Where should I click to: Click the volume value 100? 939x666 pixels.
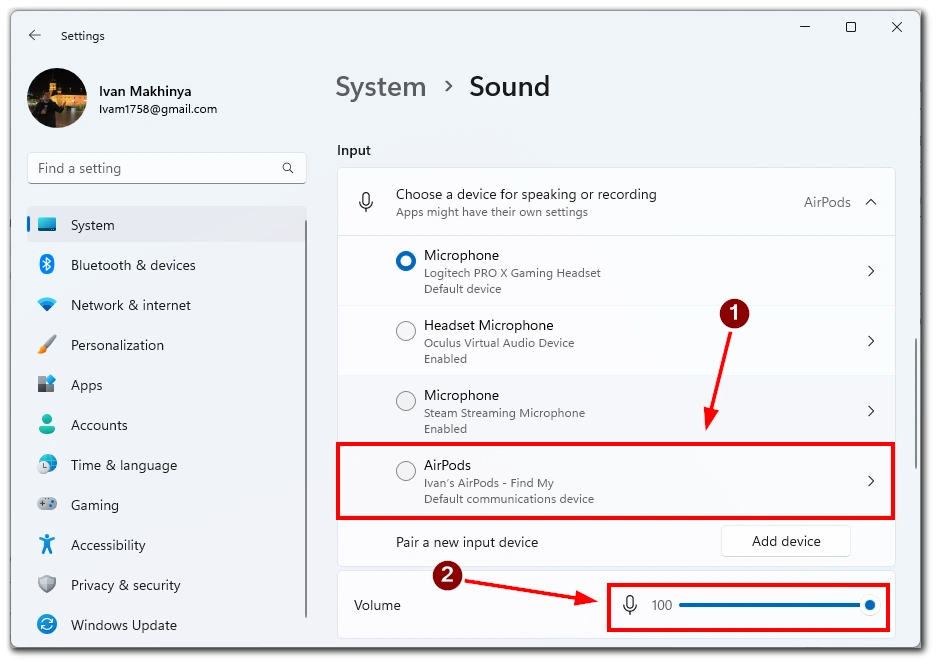[x=662, y=606]
